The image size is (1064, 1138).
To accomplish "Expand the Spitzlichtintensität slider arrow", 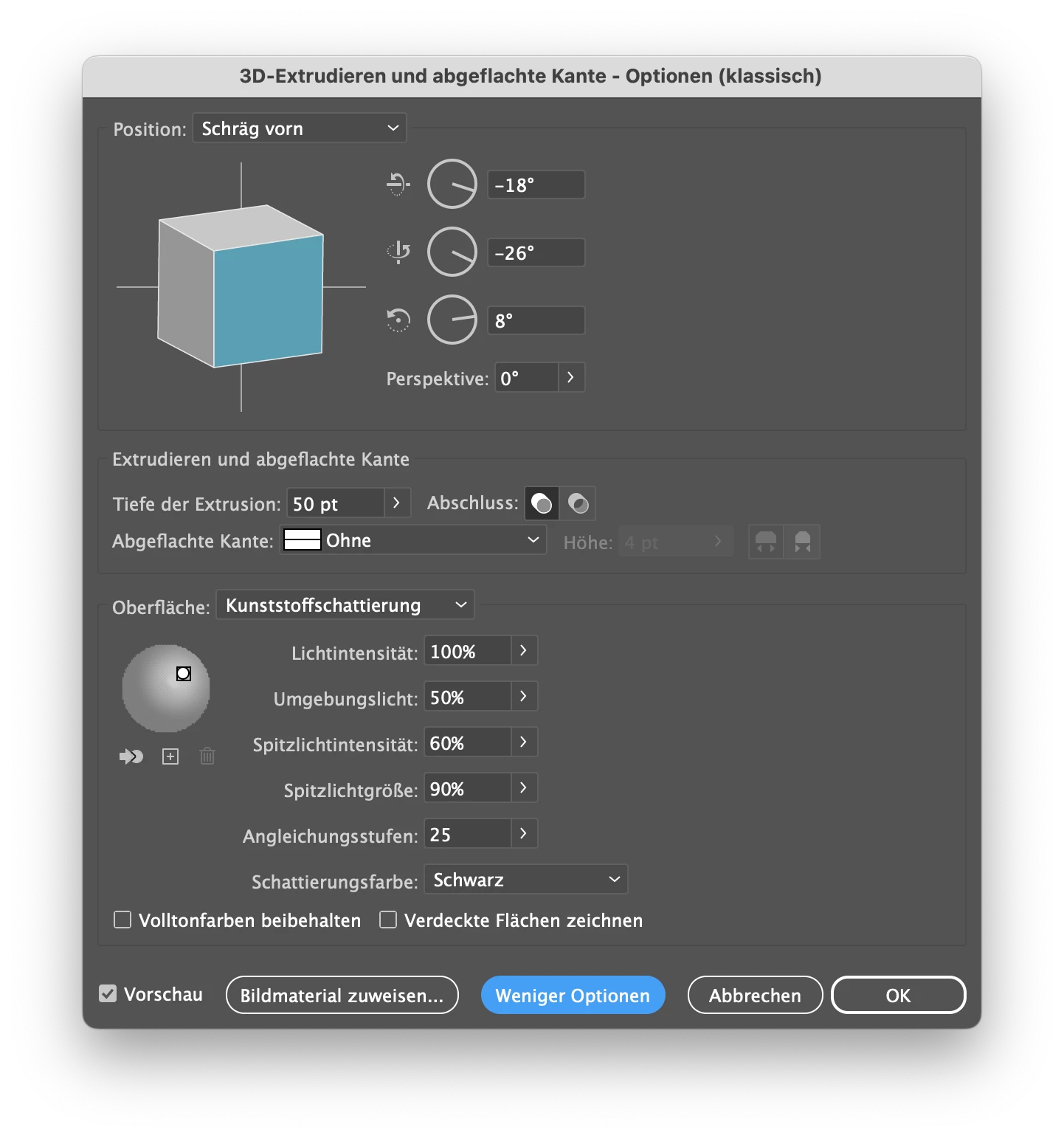I will 524,742.
